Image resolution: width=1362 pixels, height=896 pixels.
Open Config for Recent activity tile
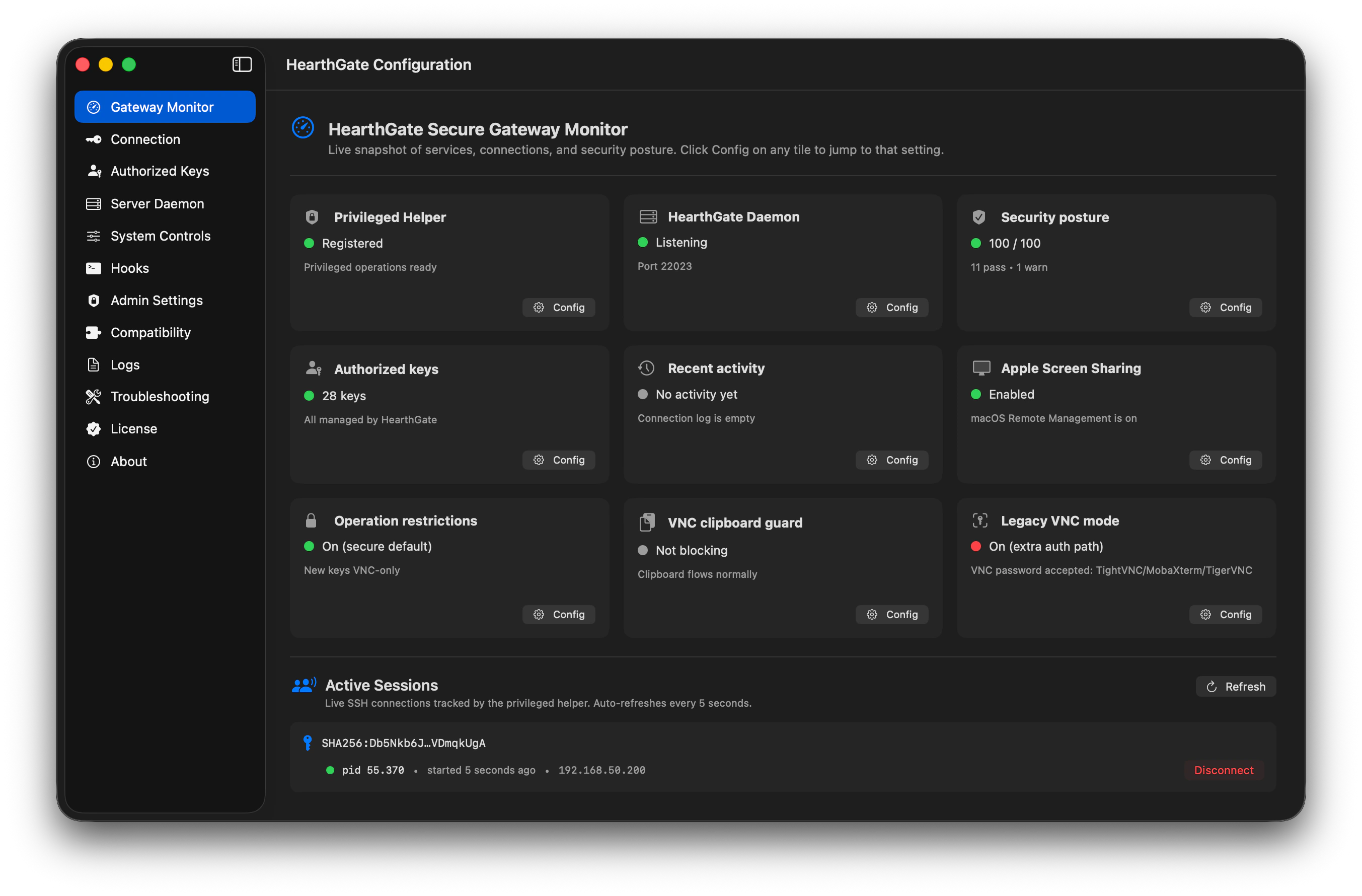[x=891, y=460]
